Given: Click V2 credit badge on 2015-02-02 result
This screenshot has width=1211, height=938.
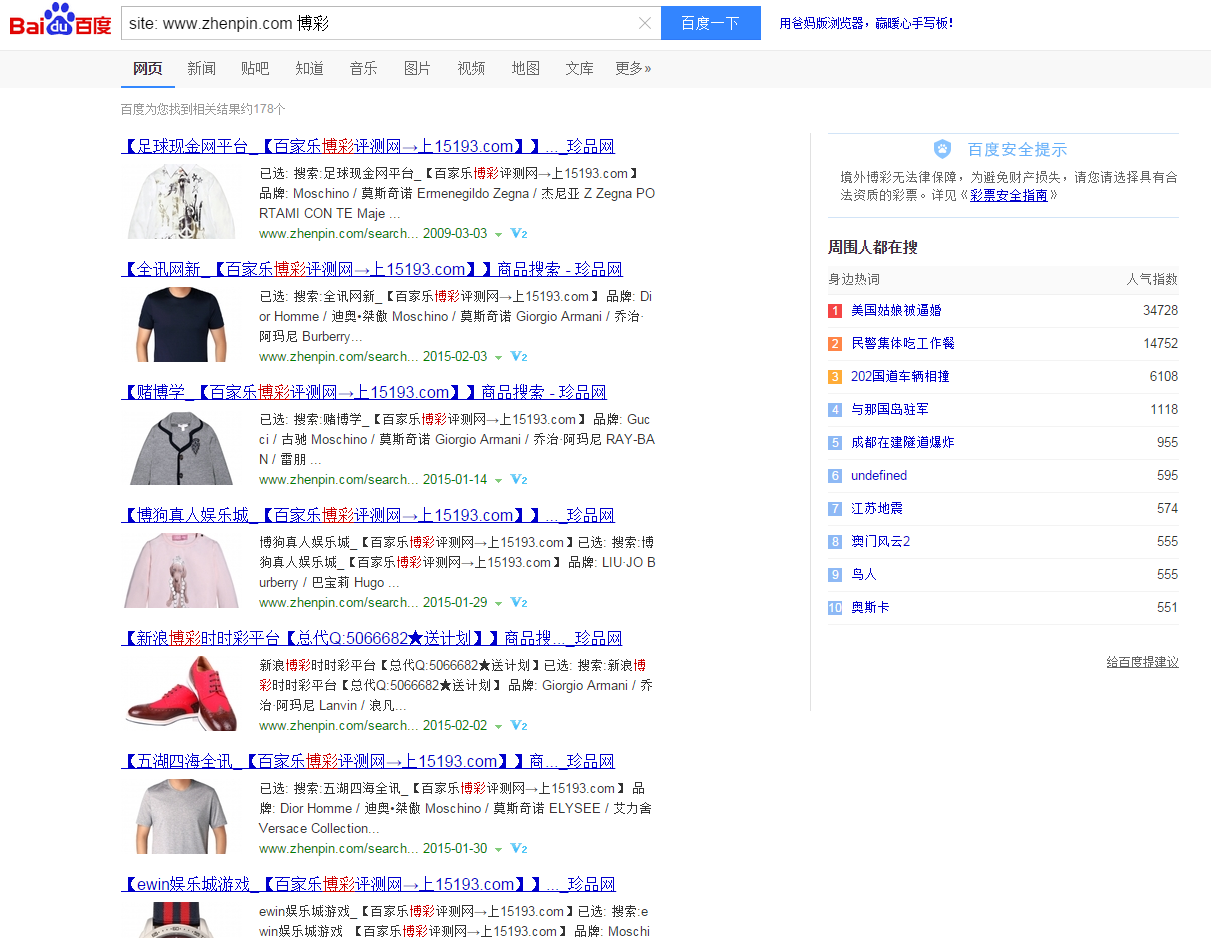Looking at the screenshot, I should [519, 726].
